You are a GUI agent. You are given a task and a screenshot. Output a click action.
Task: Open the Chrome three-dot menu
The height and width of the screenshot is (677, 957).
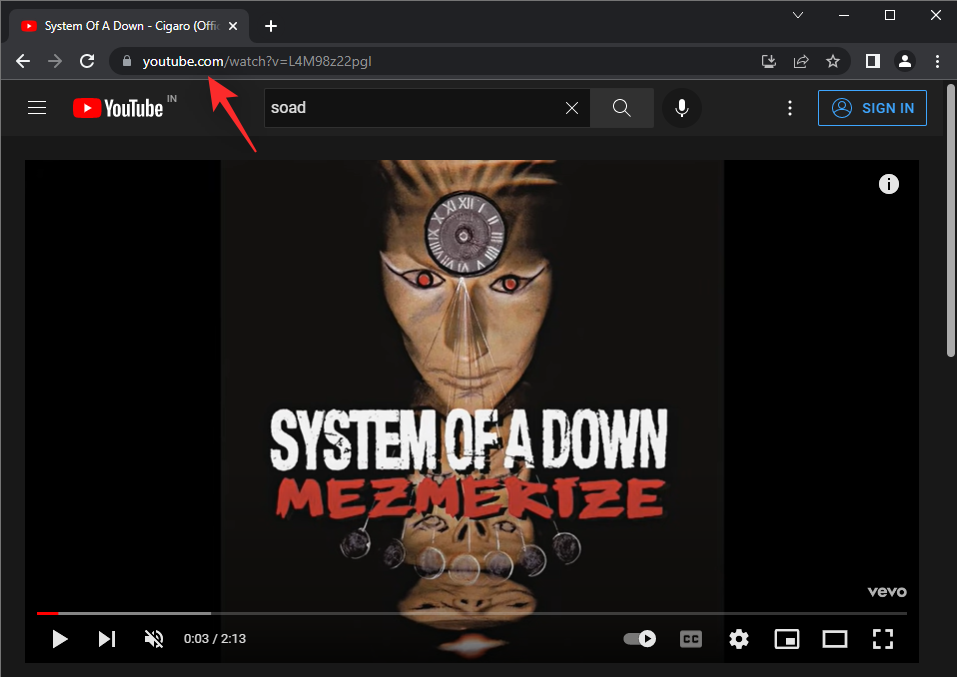[x=937, y=61]
